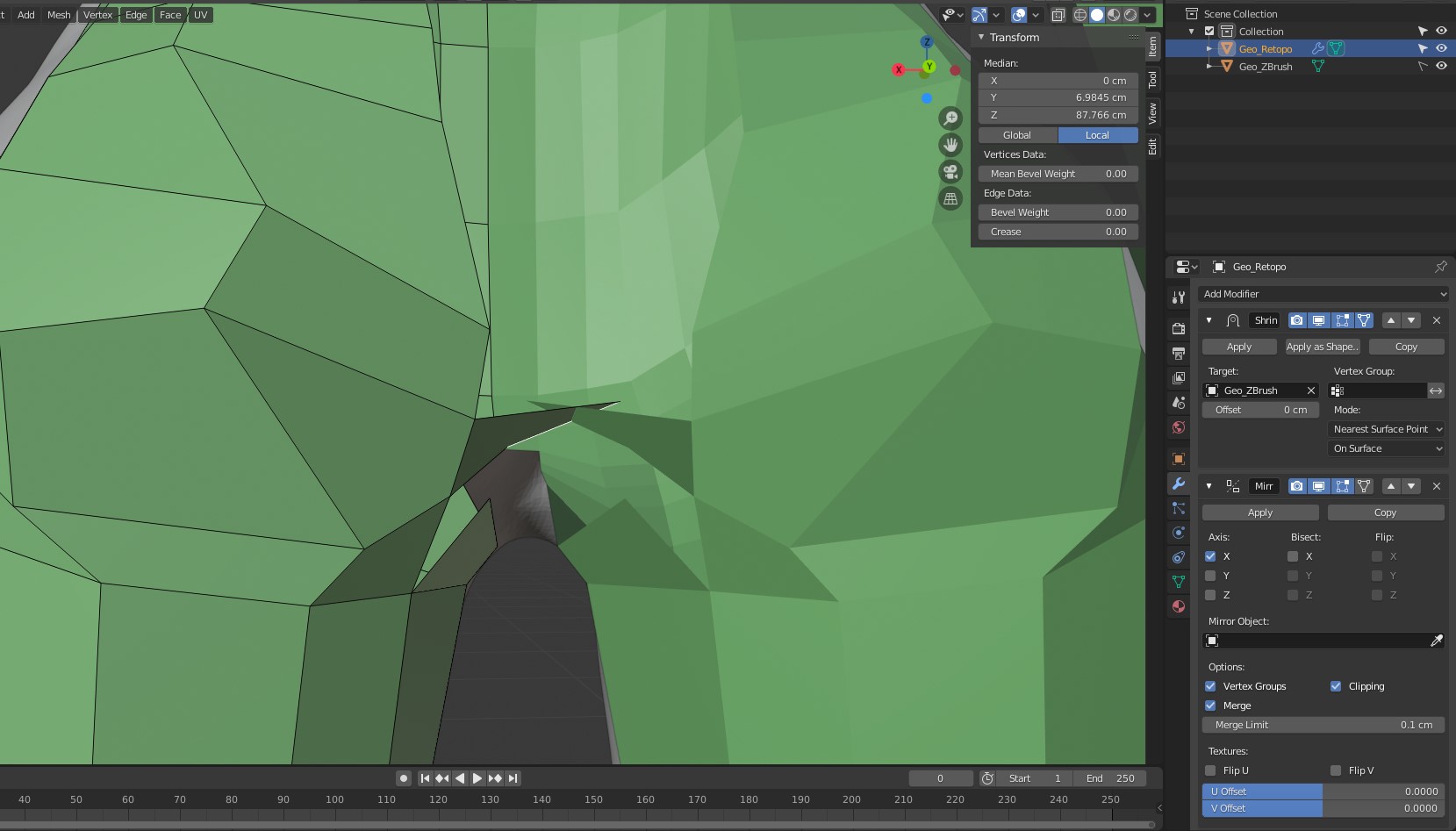Toggle X-Ray display icon

click(x=1058, y=15)
